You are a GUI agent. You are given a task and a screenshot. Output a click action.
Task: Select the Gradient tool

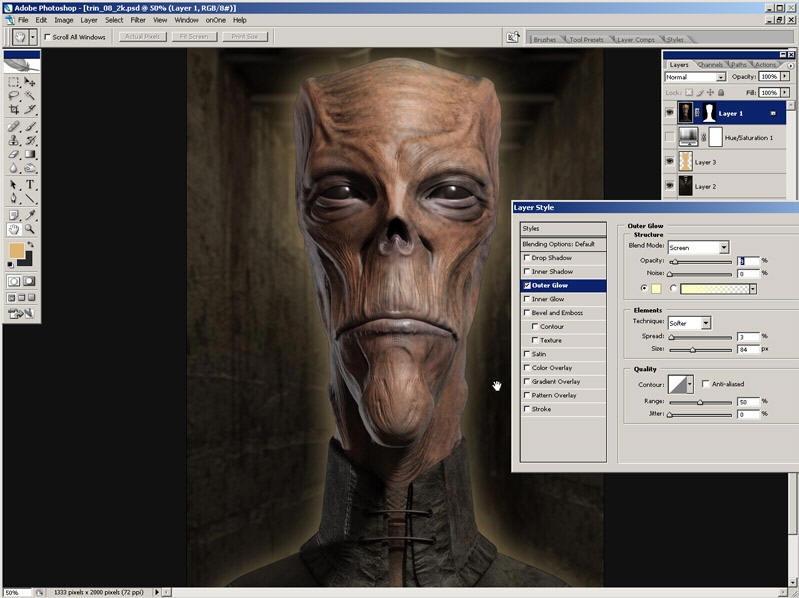point(30,154)
